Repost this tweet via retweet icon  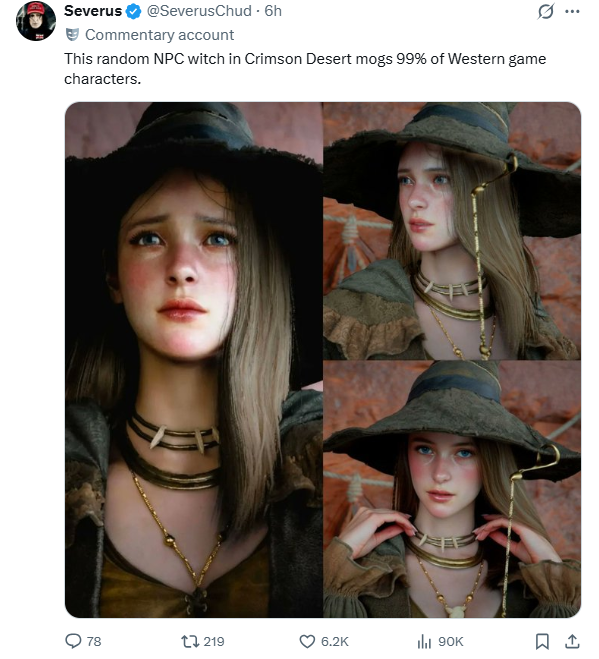click(190, 641)
